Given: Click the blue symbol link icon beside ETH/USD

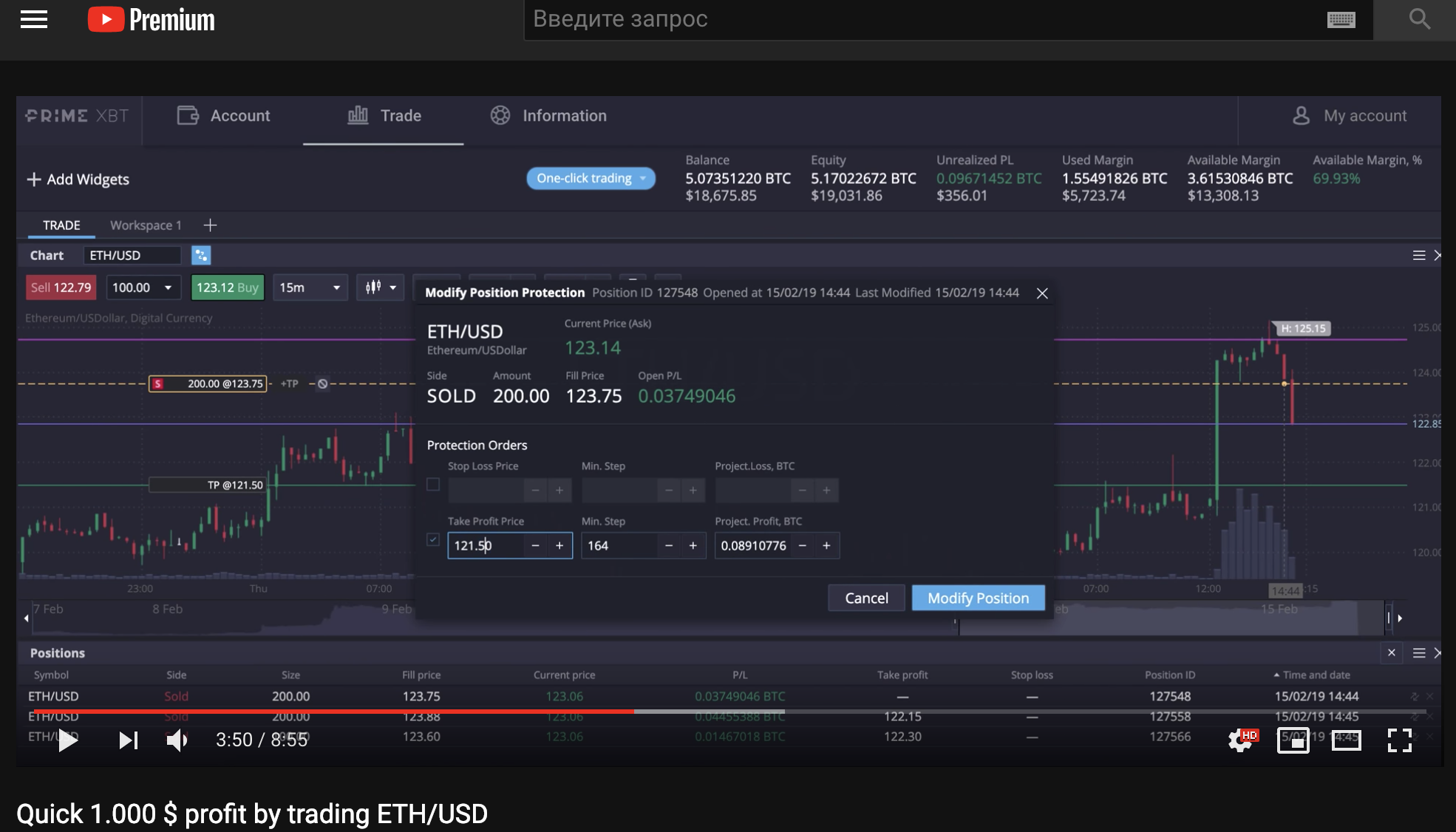Looking at the screenshot, I should tap(201, 256).
